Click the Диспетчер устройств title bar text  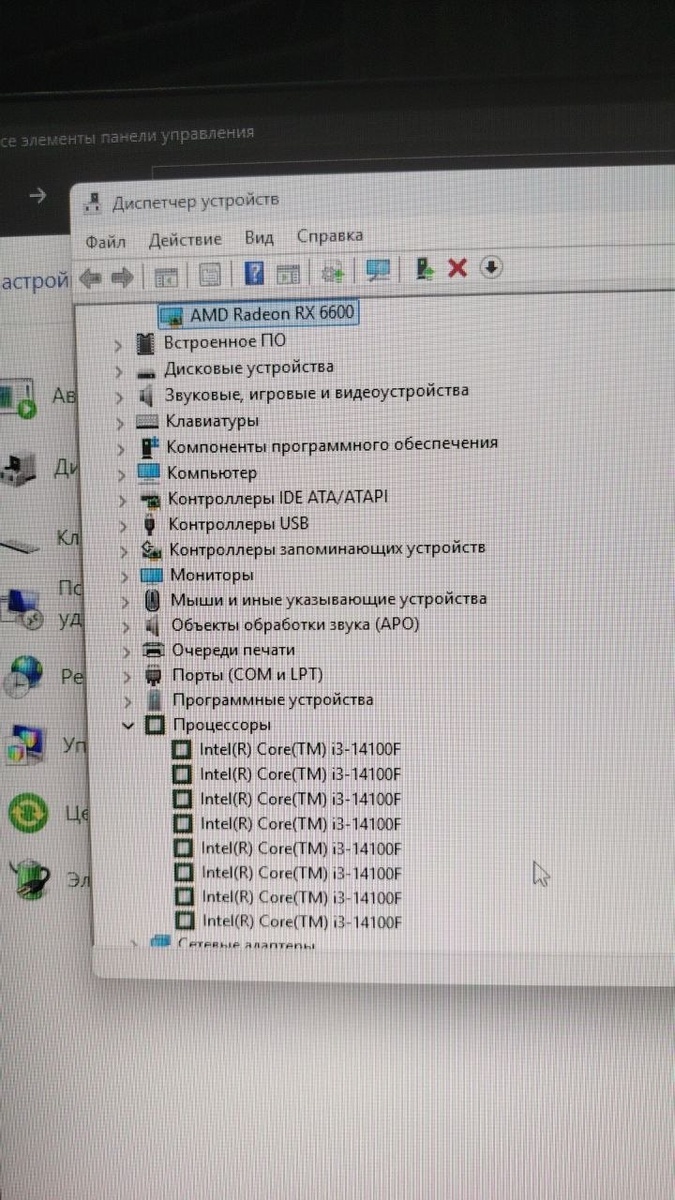195,200
